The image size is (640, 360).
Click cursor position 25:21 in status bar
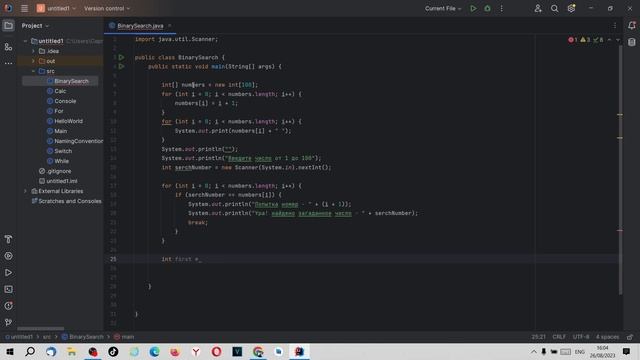click(x=538, y=337)
